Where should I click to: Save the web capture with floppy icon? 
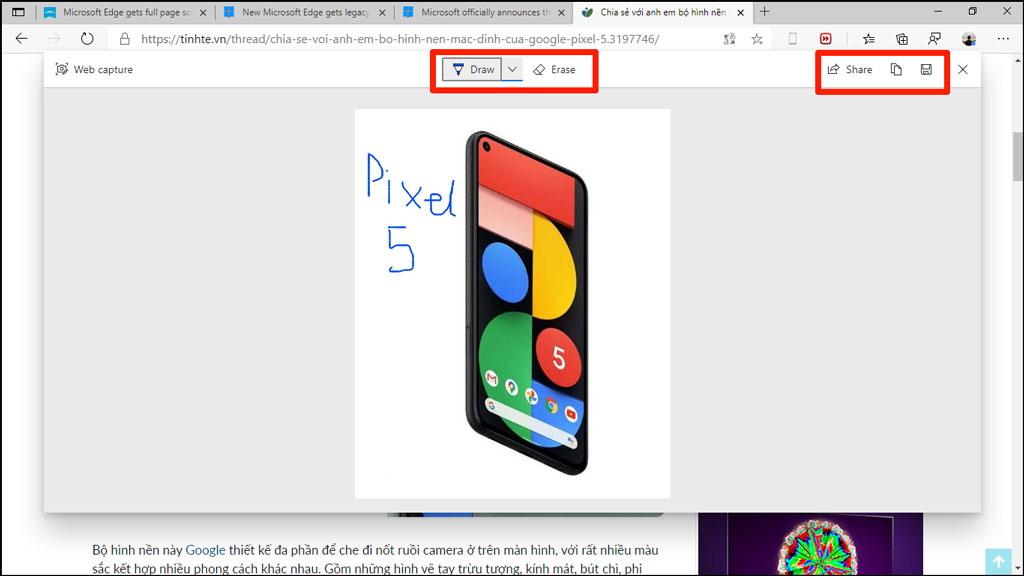coord(926,69)
